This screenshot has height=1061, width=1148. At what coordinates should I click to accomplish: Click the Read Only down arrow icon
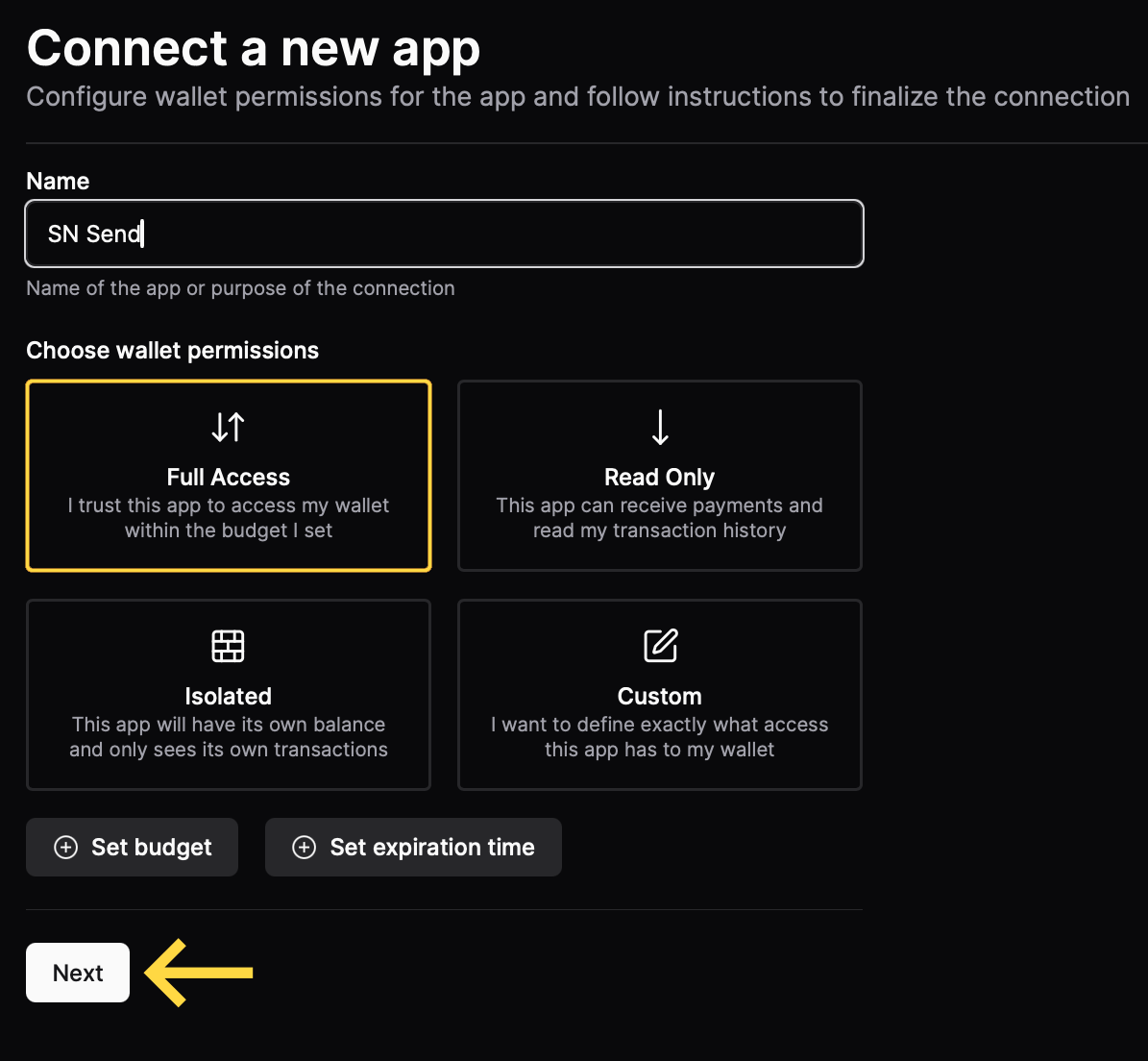(x=660, y=427)
